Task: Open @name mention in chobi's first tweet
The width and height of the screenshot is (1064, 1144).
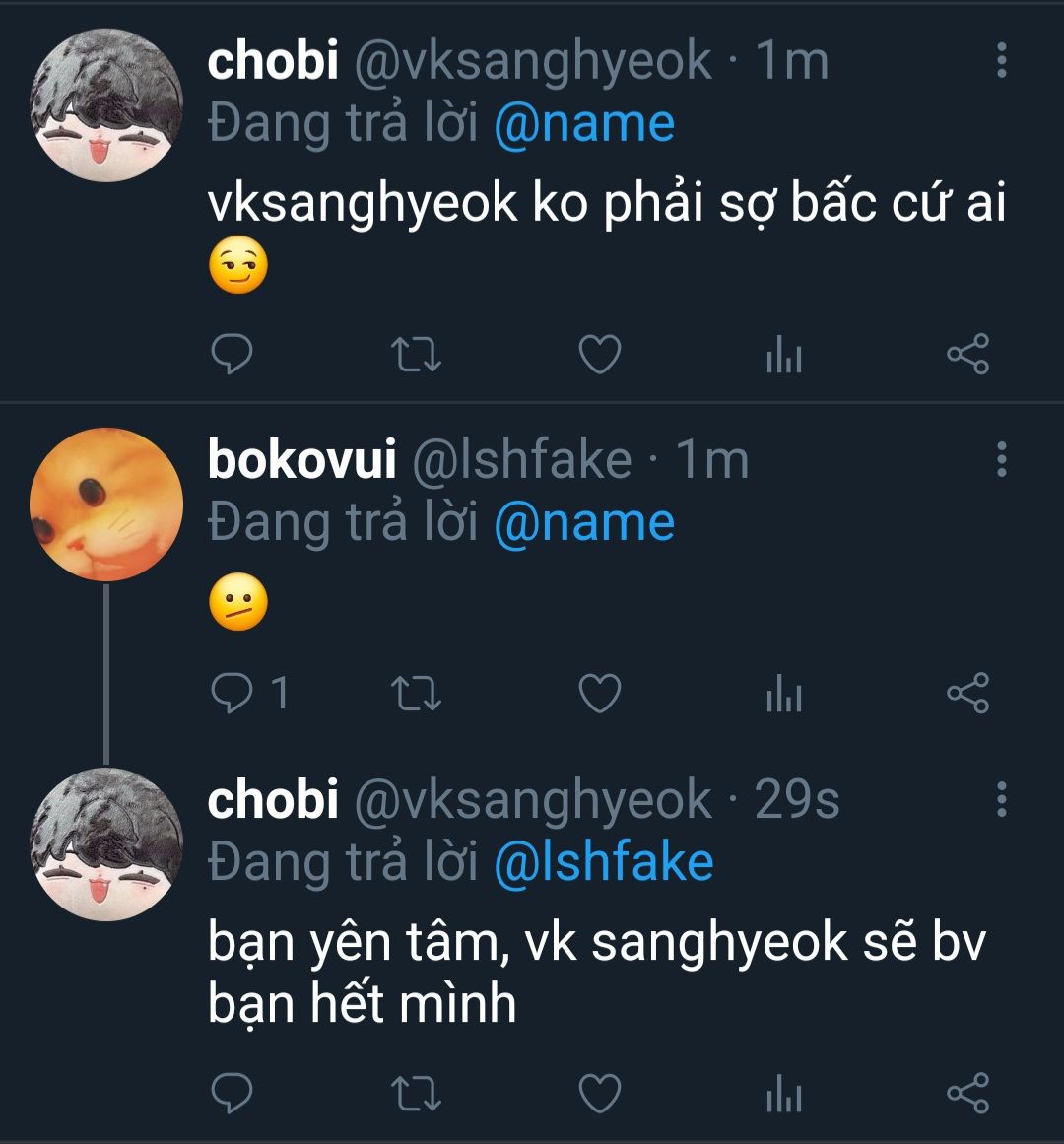Action: click(584, 125)
